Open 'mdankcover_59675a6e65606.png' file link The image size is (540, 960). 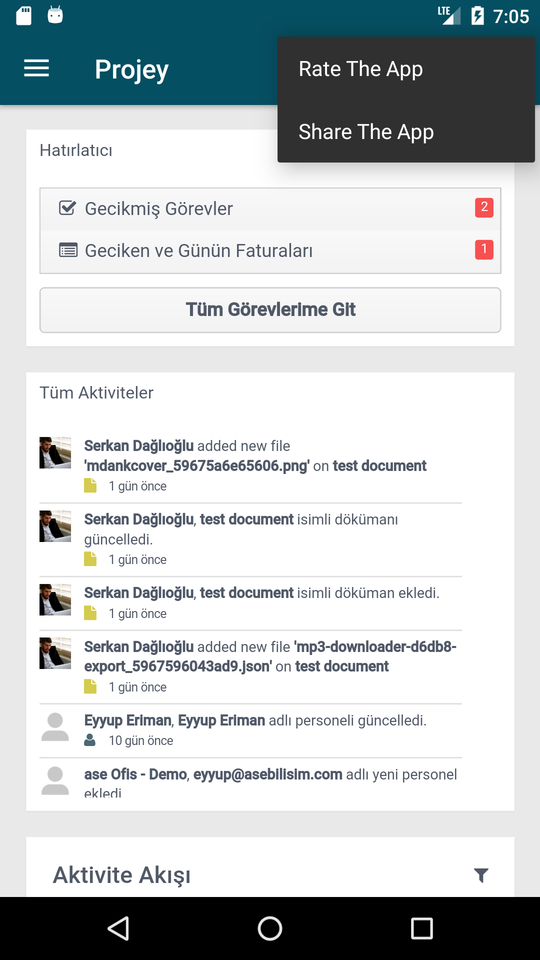pyautogui.click(x=197, y=466)
